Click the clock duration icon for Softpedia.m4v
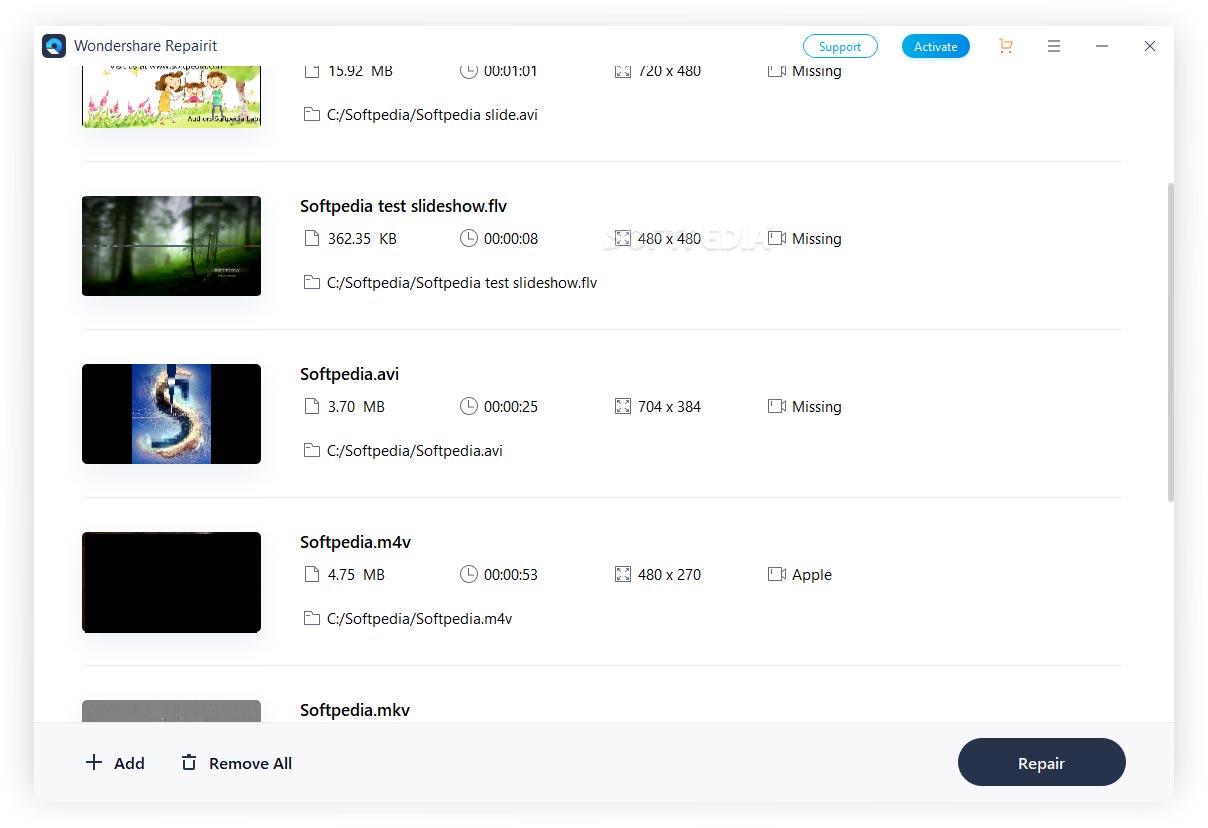This screenshot has width=1208, height=828. 468,575
